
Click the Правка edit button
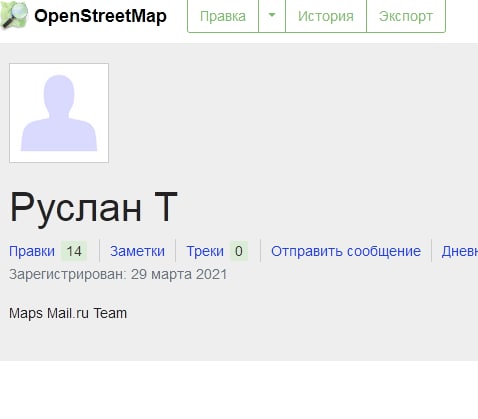point(223,16)
